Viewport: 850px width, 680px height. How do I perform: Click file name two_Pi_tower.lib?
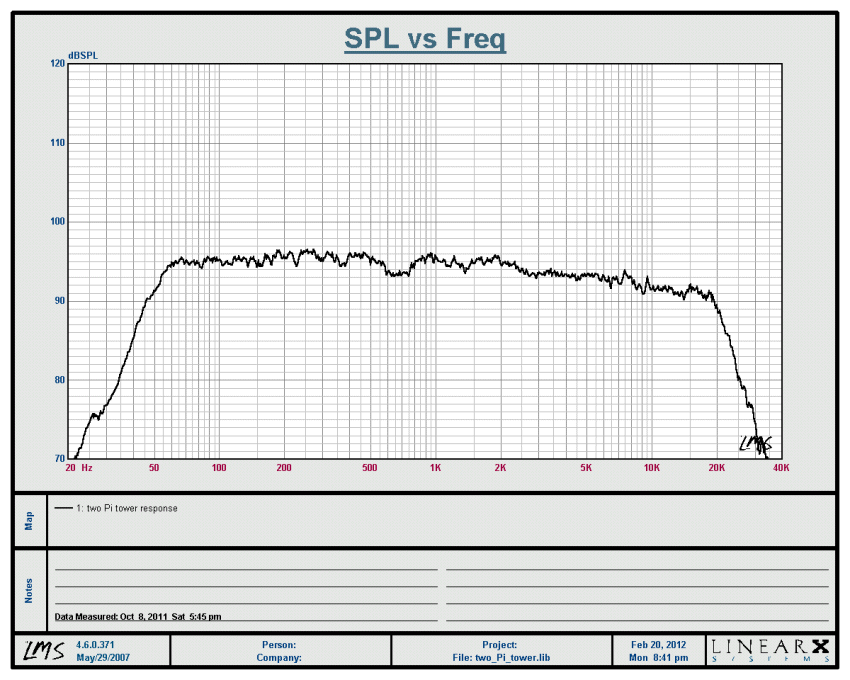click(501, 658)
